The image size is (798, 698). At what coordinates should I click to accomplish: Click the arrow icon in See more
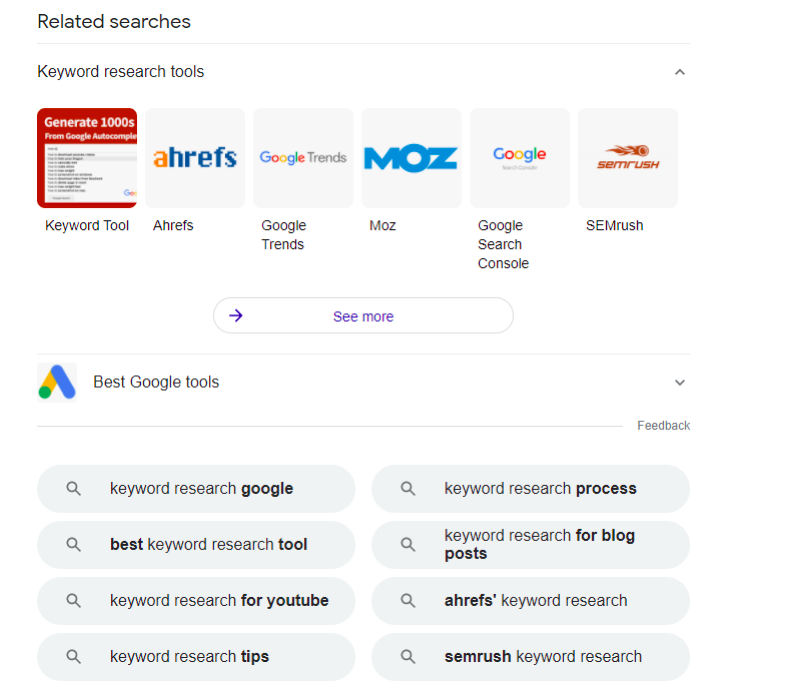(x=236, y=316)
